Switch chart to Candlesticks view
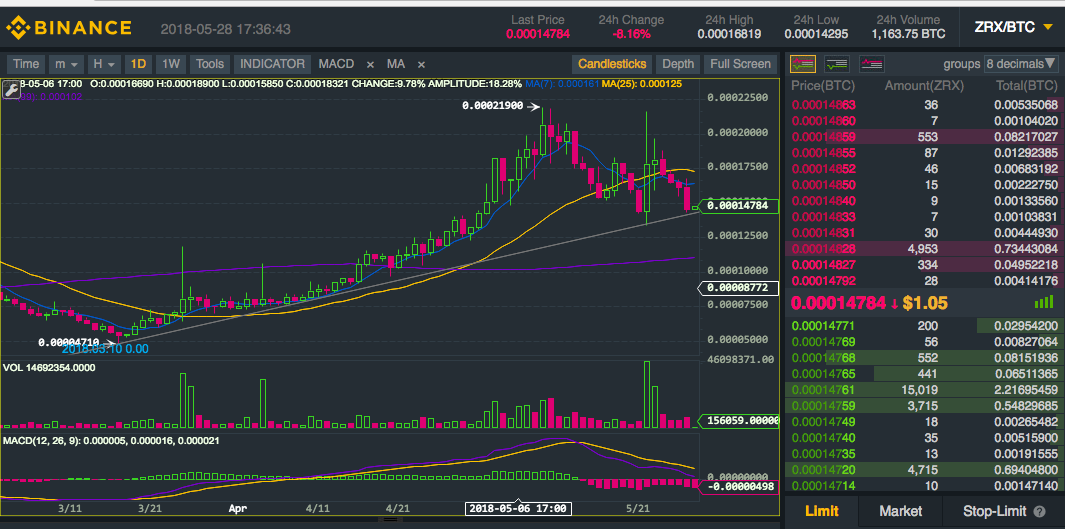The width and height of the screenshot is (1065, 529). point(612,65)
